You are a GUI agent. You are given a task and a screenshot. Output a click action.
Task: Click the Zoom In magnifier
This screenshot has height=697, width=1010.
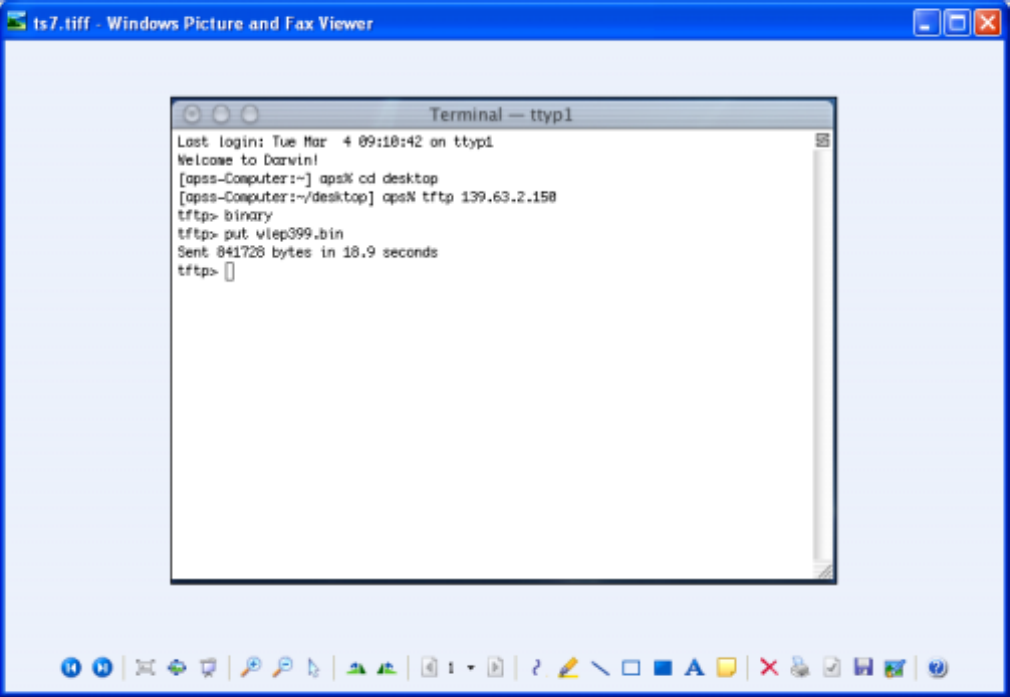click(251, 667)
